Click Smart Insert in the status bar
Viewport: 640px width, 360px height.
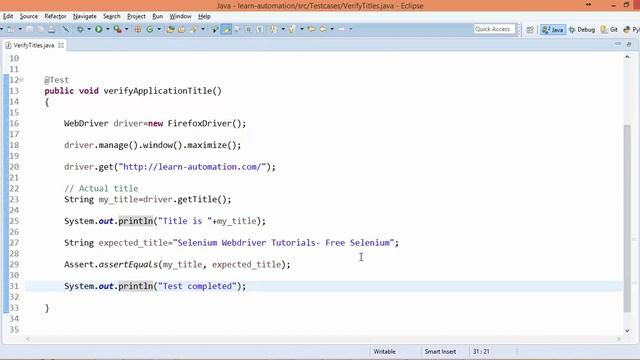440,351
